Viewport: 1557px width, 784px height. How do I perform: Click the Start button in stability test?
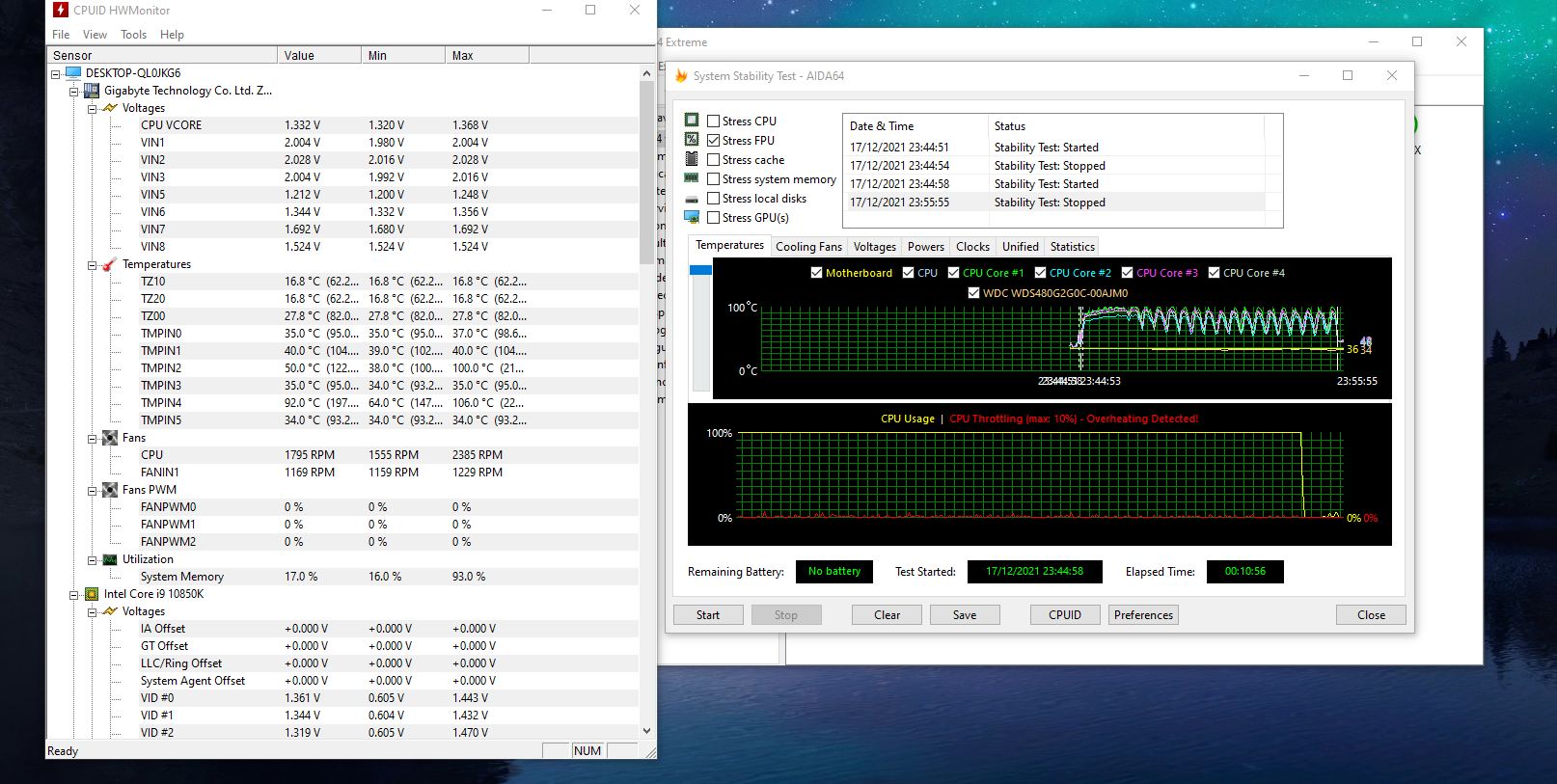[x=708, y=615]
